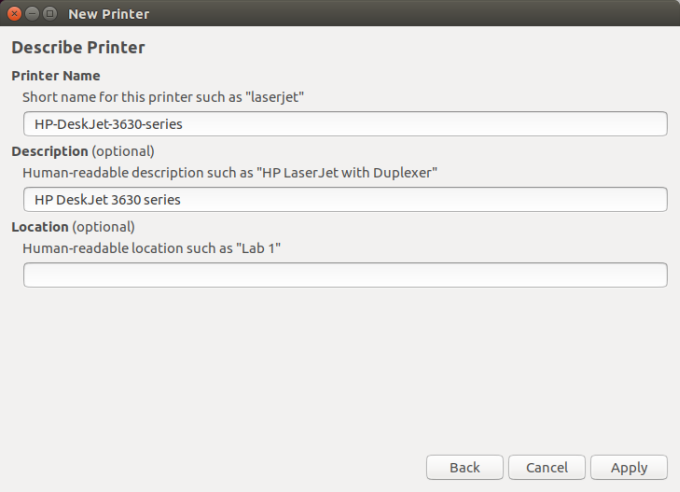Maximize the New Printer window
Image resolution: width=680 pixels, height=492 pixels.
tap(49, 13)
